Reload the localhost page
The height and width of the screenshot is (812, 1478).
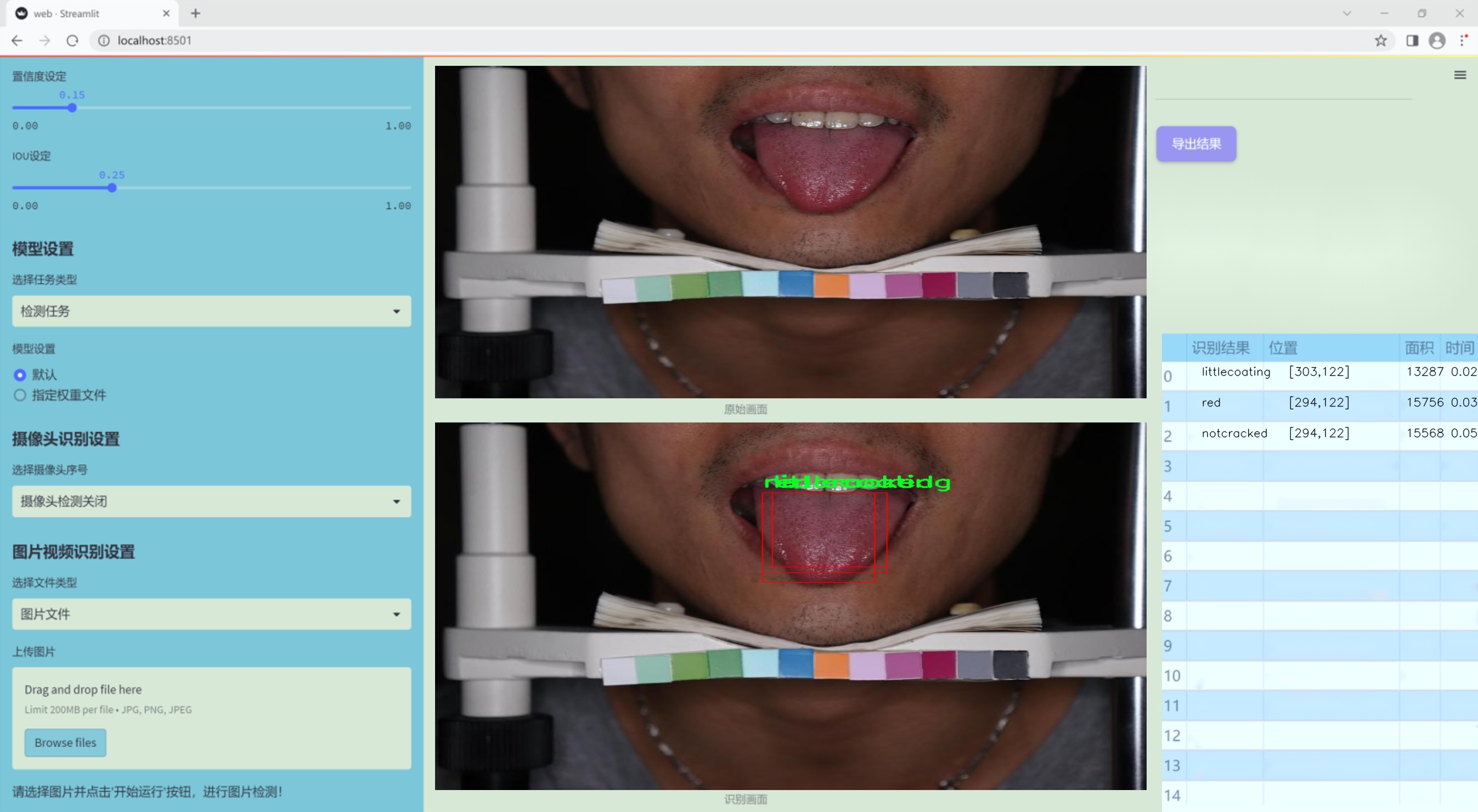coord(72,41)
